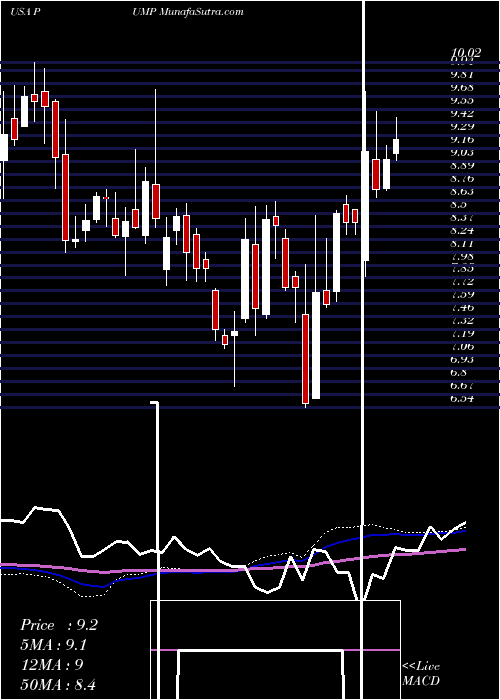Select the '12MA : 9' readout
This screenshot has width=500, height=700.
point(52,665)
